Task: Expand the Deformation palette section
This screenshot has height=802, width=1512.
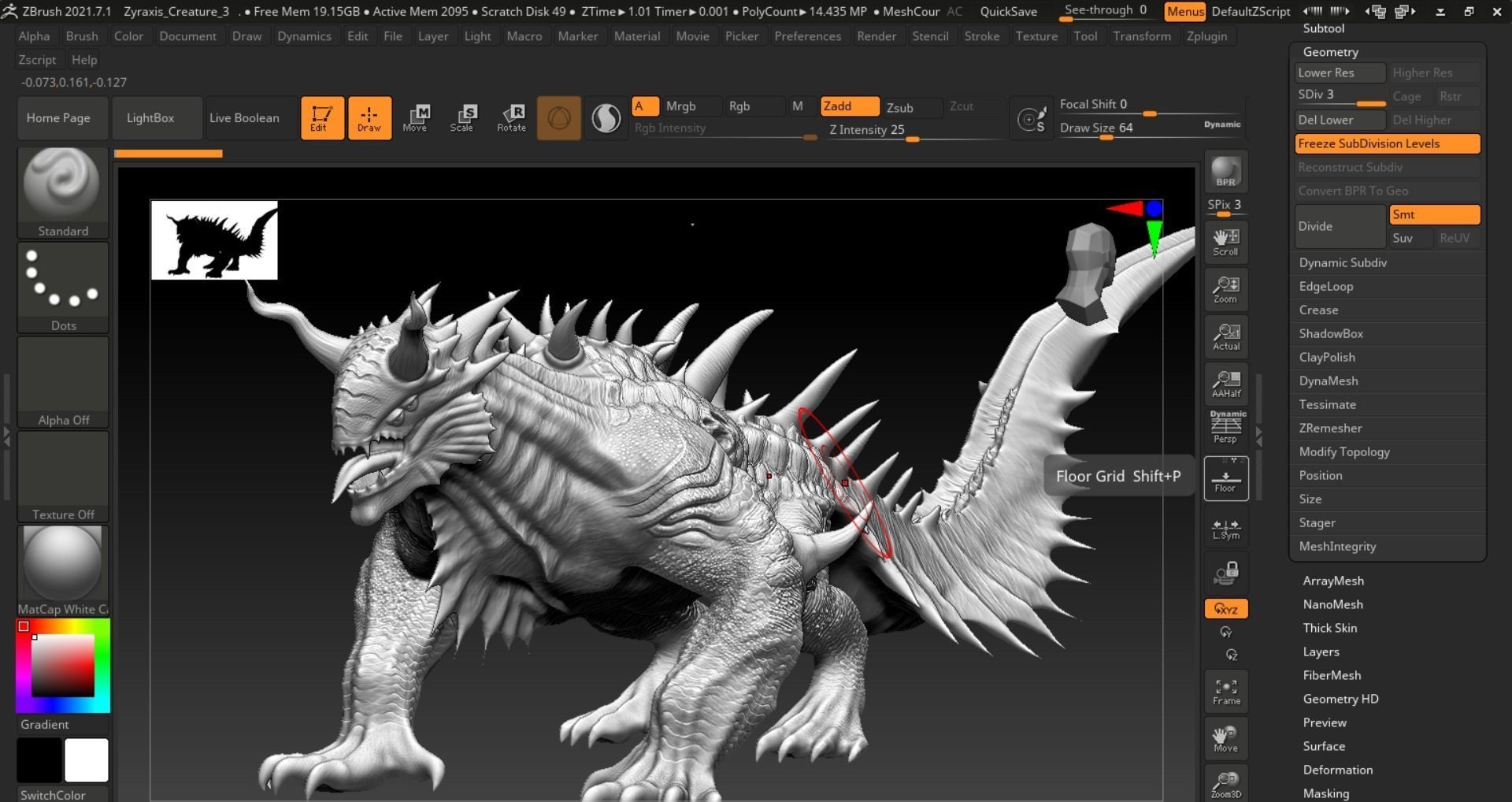Action: click(x=1337, y=770)
